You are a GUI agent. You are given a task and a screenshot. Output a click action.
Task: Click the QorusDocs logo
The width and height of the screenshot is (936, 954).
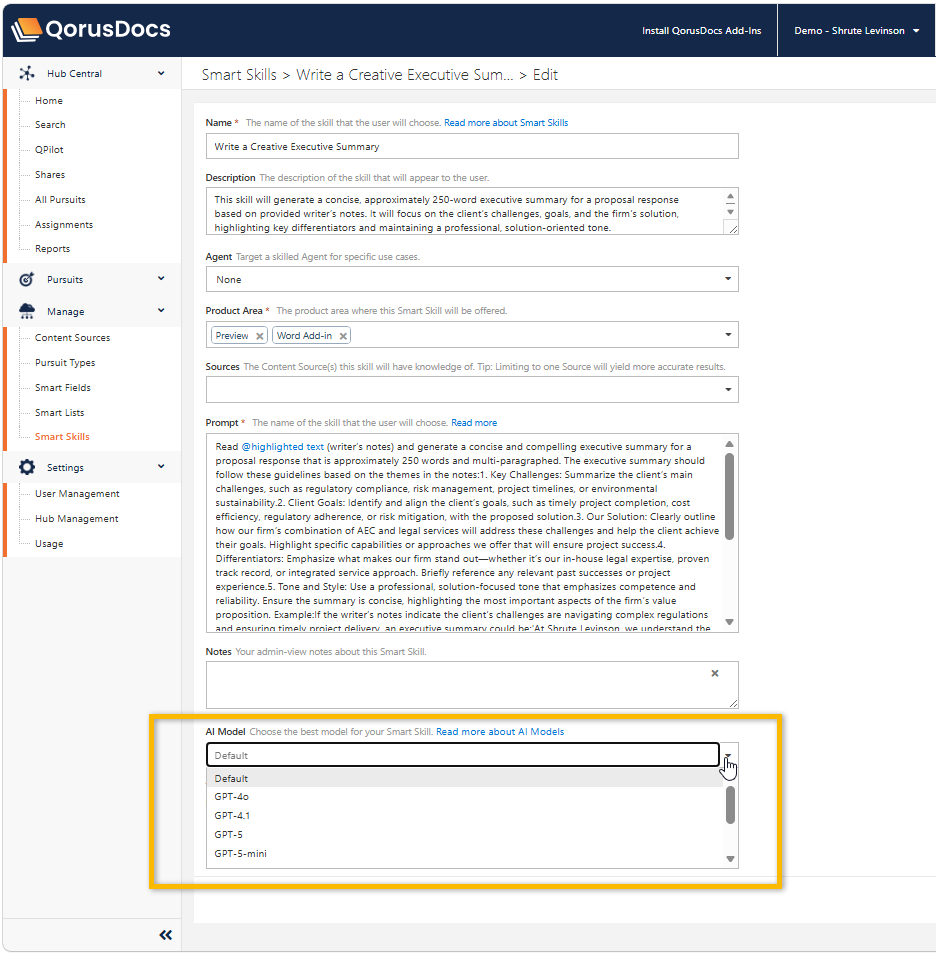(x=91, y=29)
